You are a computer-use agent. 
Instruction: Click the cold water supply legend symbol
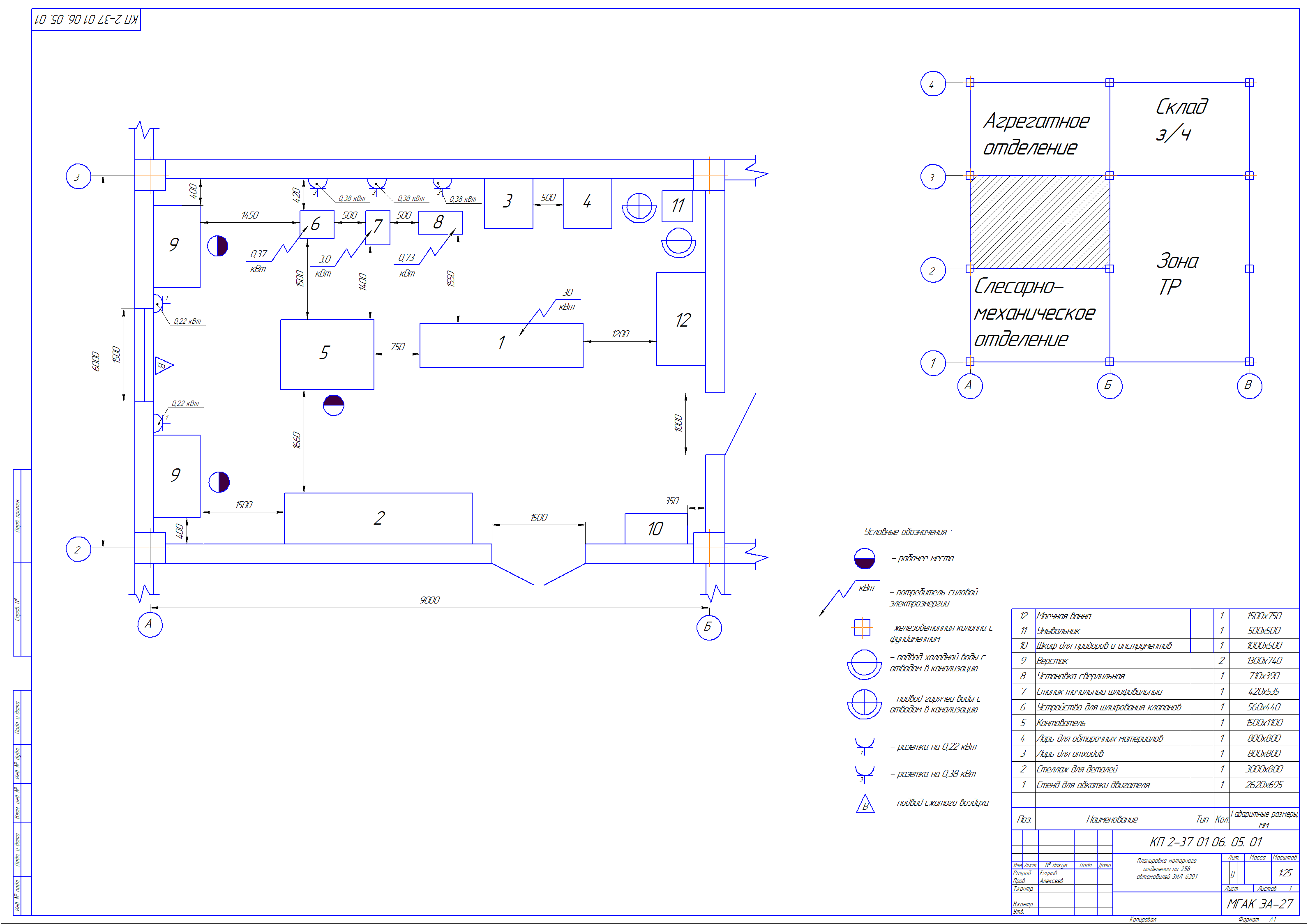pyautogui.click(x=864, y=664)
